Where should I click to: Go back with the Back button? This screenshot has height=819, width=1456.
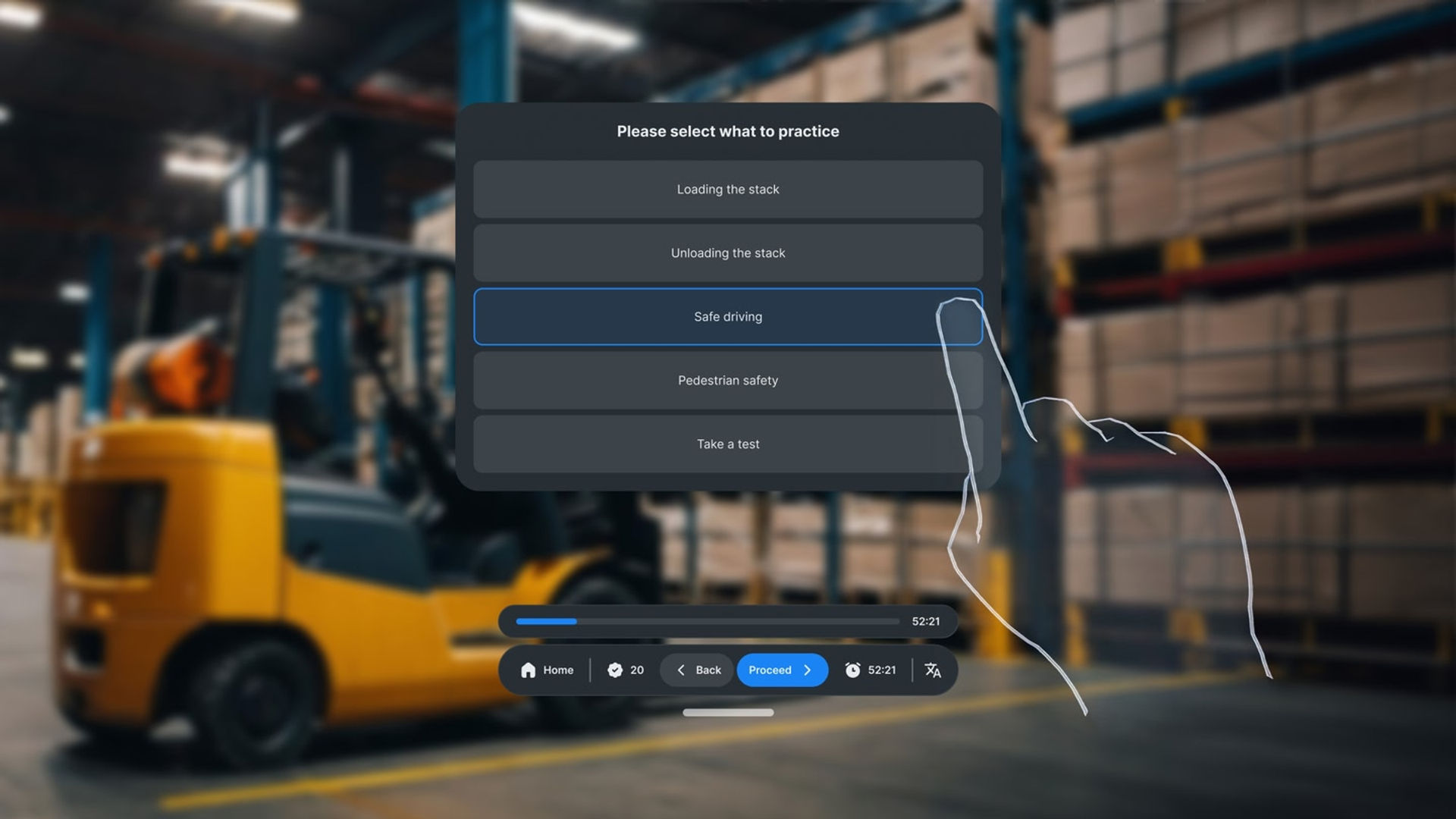point(696,670)
